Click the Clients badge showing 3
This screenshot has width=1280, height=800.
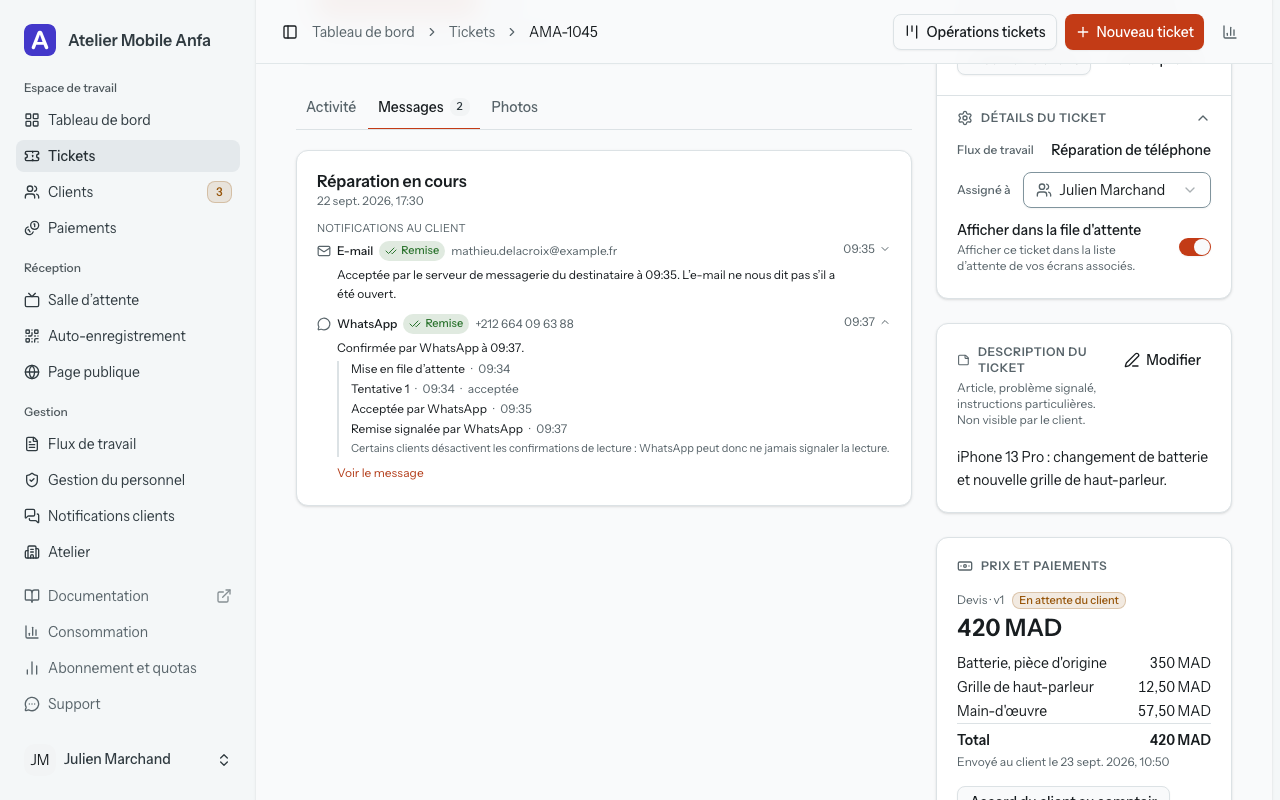pos(219,192)
